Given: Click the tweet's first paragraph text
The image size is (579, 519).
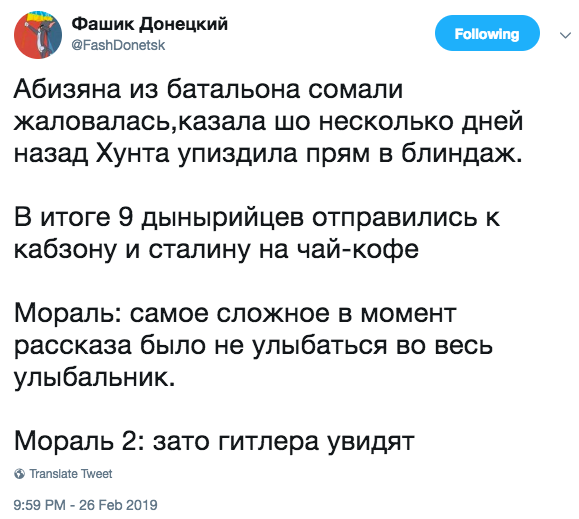Looking at the screenshot, I should (268, 121).
